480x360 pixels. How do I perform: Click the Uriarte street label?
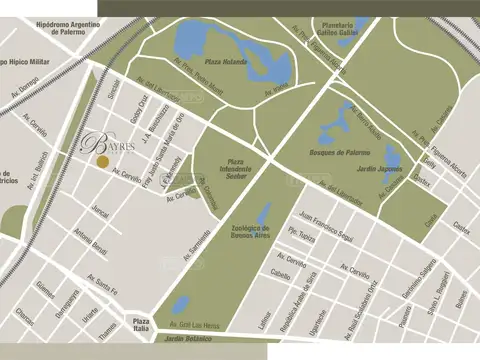click(90, 315)
